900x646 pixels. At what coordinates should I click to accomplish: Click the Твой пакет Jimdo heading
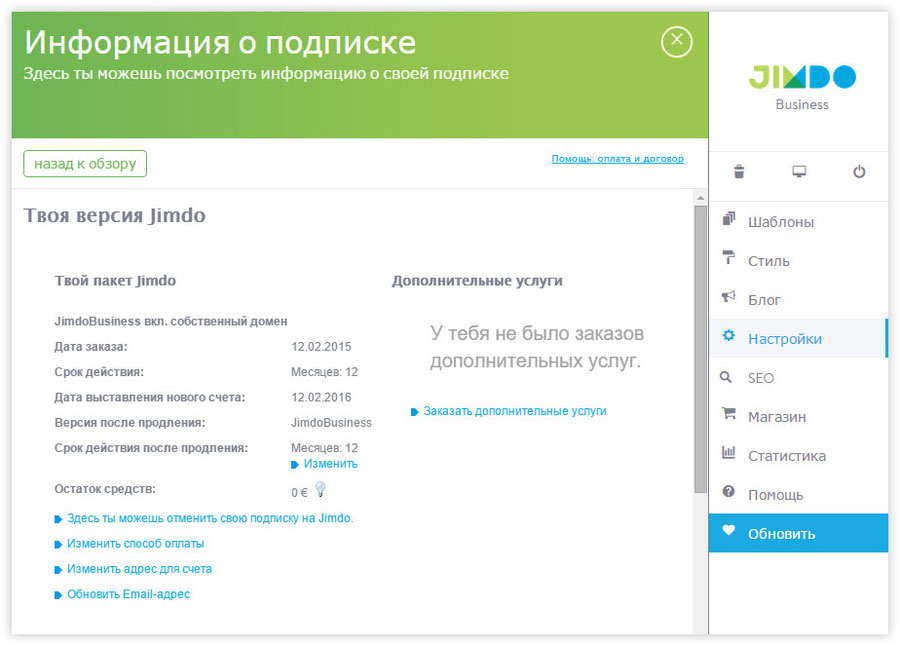115,281
